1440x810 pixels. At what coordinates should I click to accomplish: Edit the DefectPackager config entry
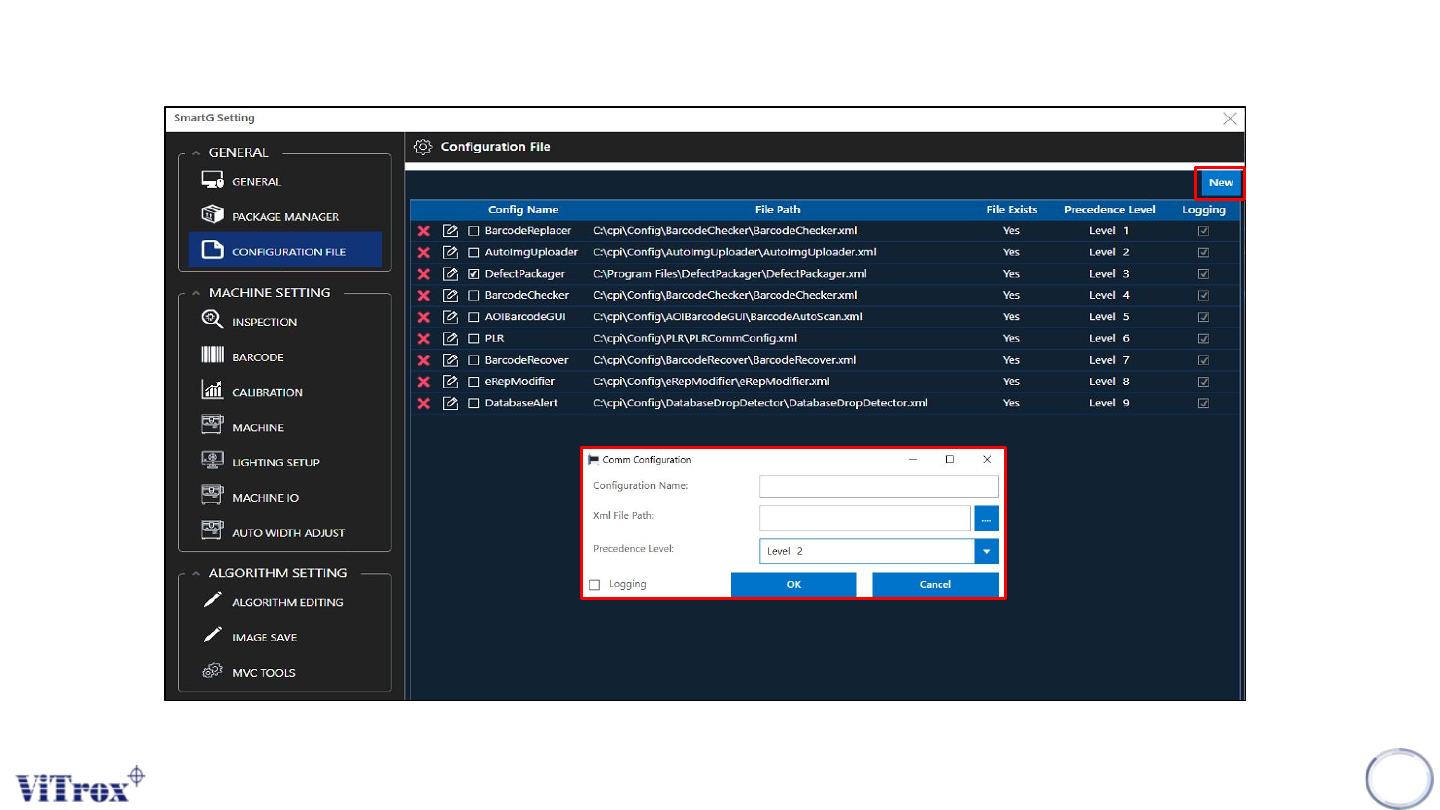click(x=450, y=274)
